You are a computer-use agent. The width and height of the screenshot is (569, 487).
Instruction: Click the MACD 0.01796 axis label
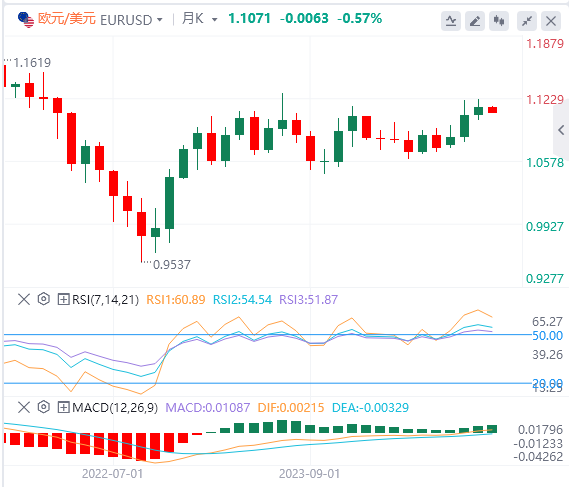(x=540, y=430)
